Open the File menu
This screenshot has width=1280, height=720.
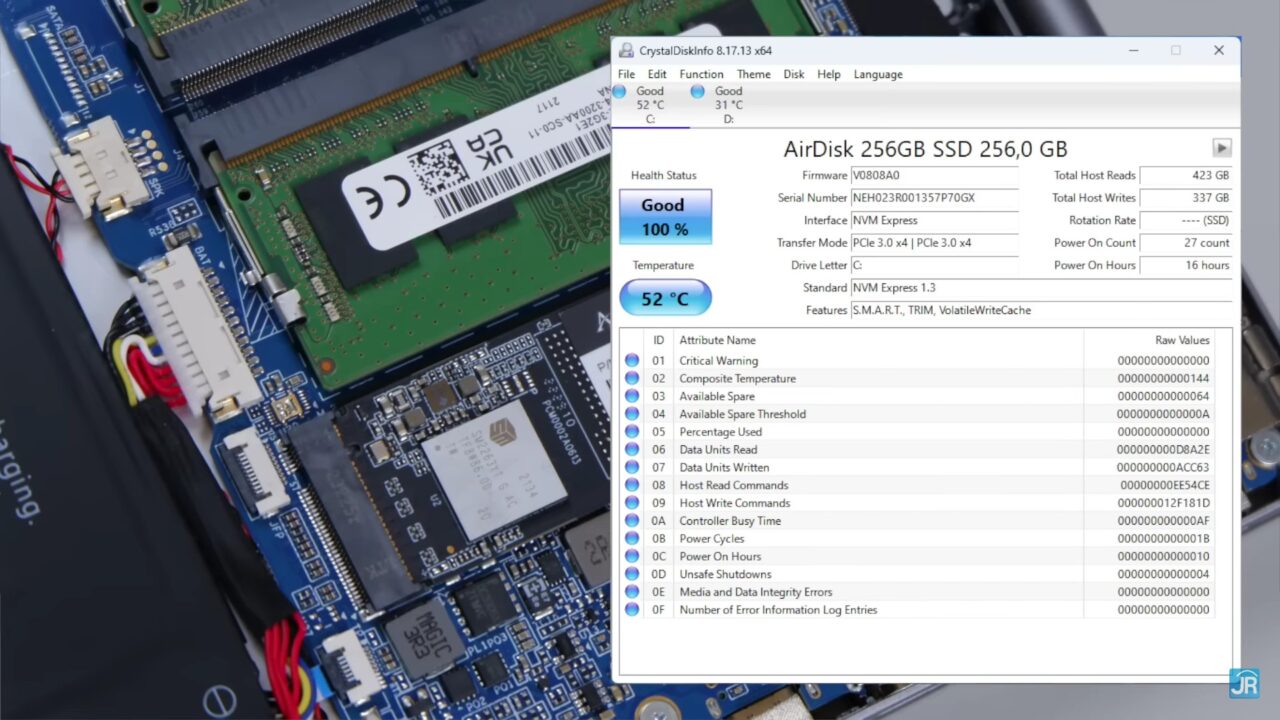pos(626,74)
